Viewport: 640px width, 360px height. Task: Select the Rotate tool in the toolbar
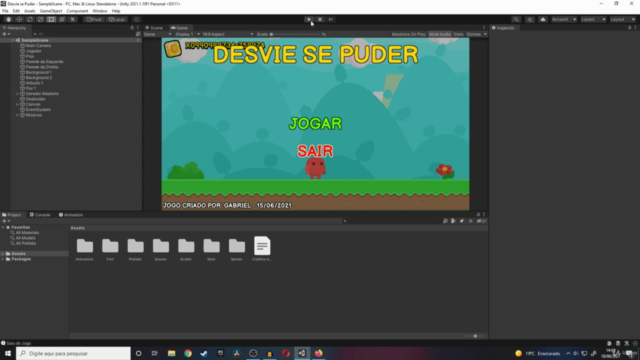[x=29, y=20]
